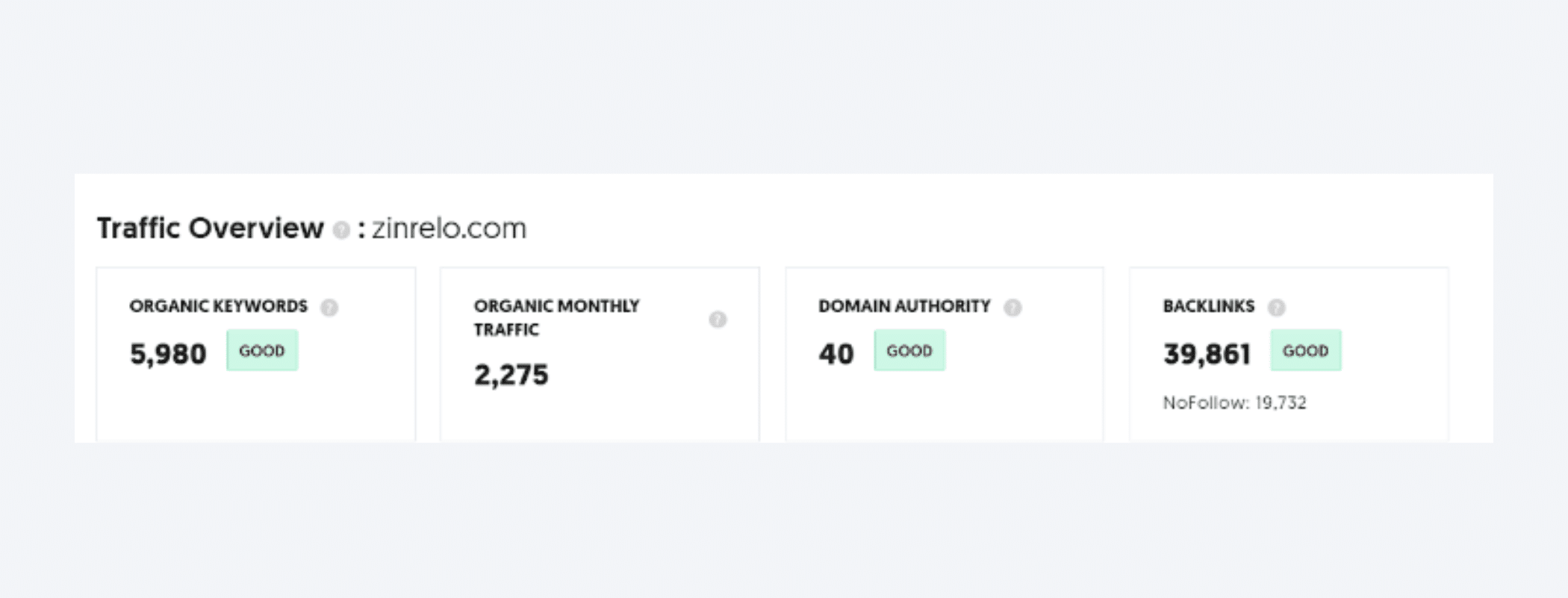Click help icon next to Traffic Overview

[341, 230]
